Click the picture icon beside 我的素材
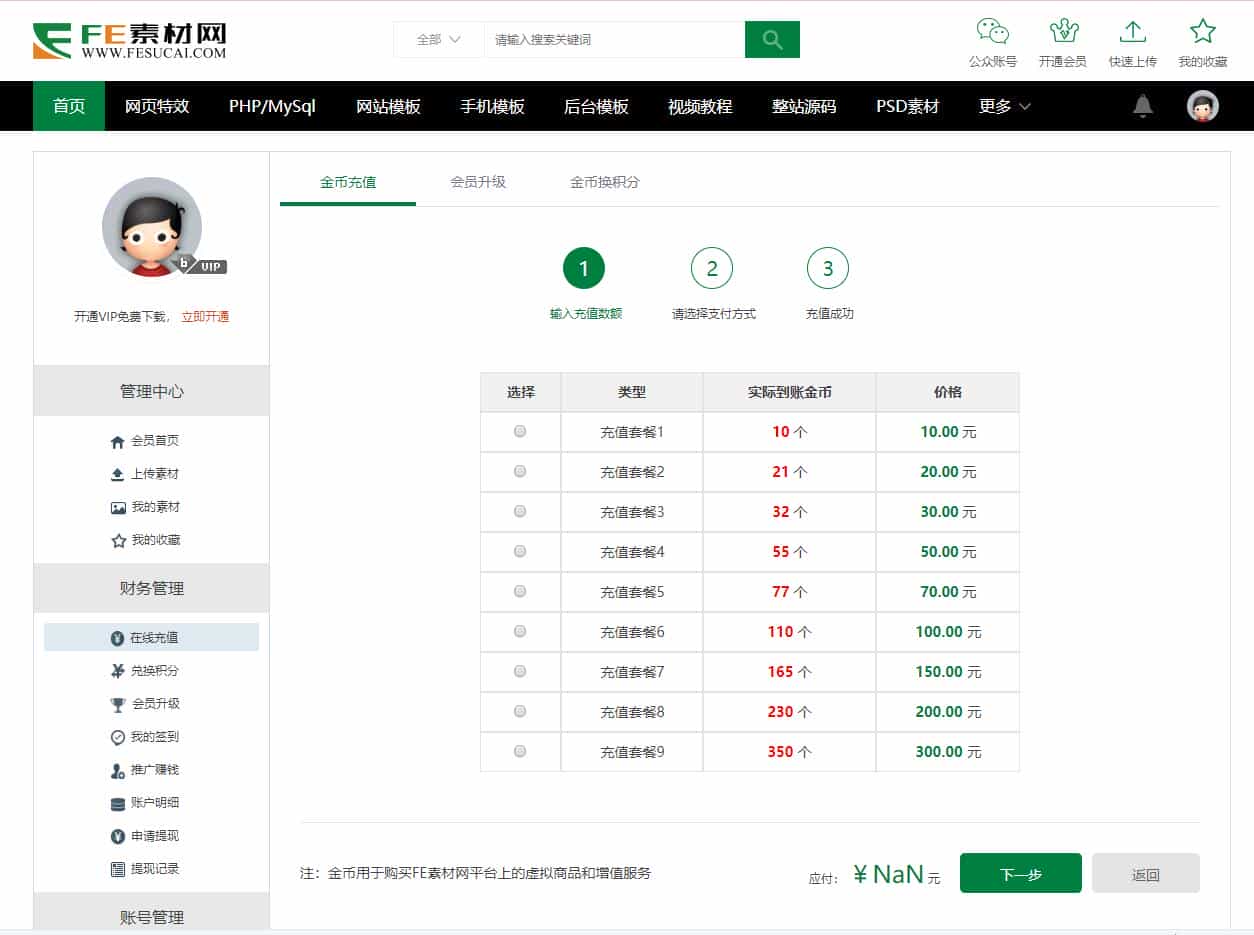 [x=118, y=507]
